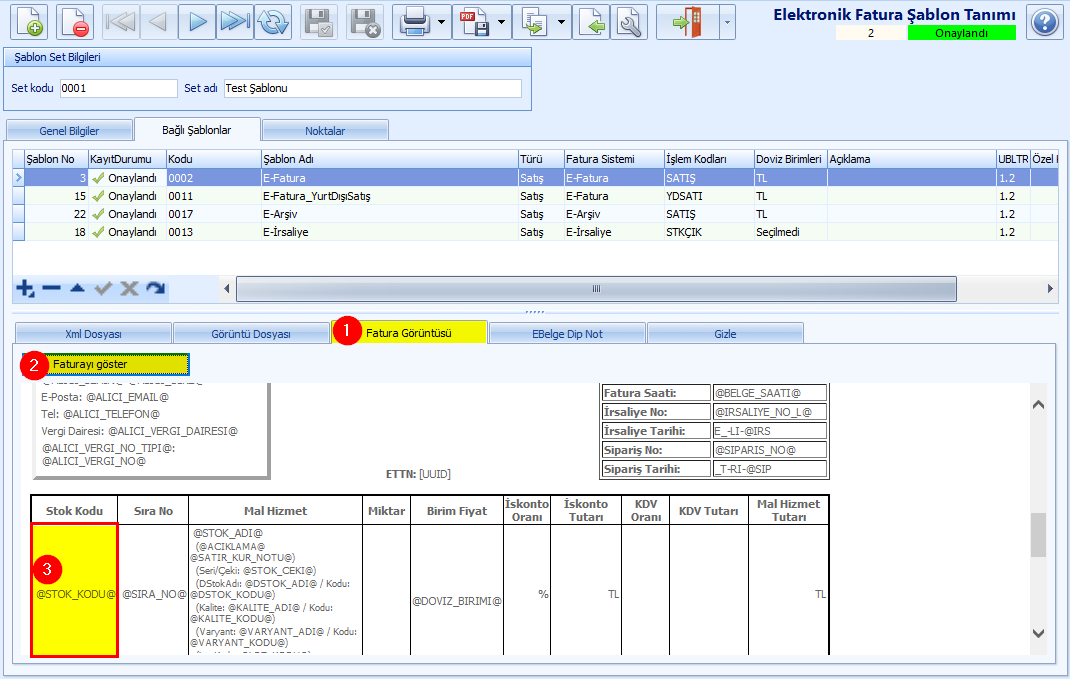Viewport: 1070px width, 679px height.
Task: Click the curved arrow icon below the grid
Action: (x=156, y=289)
